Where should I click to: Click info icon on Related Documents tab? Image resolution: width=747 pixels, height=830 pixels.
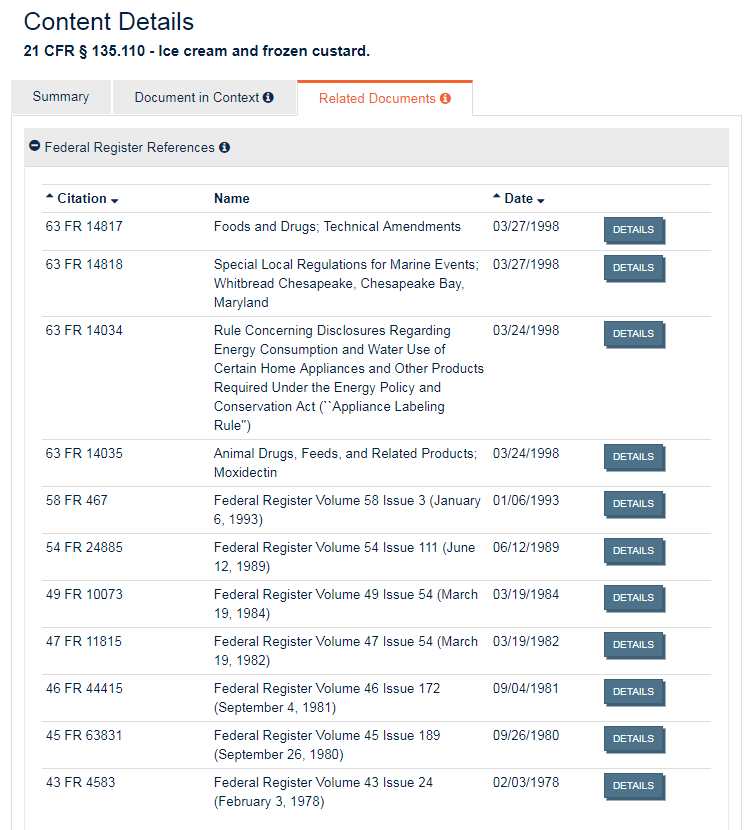(x=445, y=99)
